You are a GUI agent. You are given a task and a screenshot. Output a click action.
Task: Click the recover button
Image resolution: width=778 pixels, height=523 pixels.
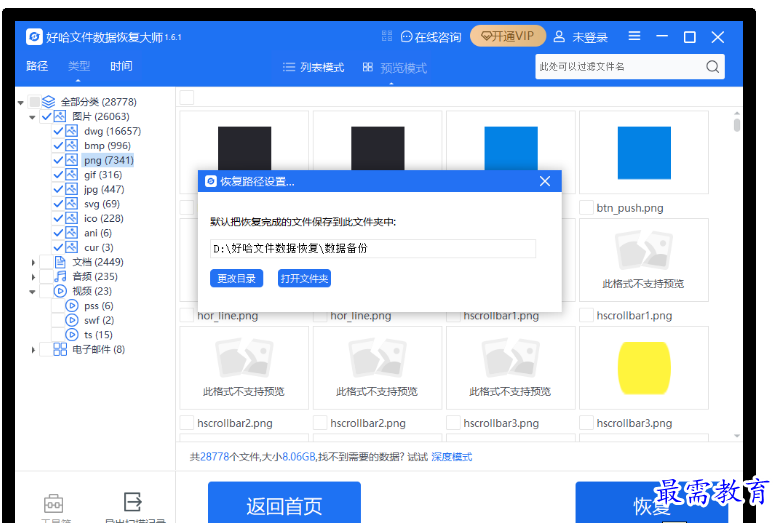pyautogui.click(x=651, y=503)
